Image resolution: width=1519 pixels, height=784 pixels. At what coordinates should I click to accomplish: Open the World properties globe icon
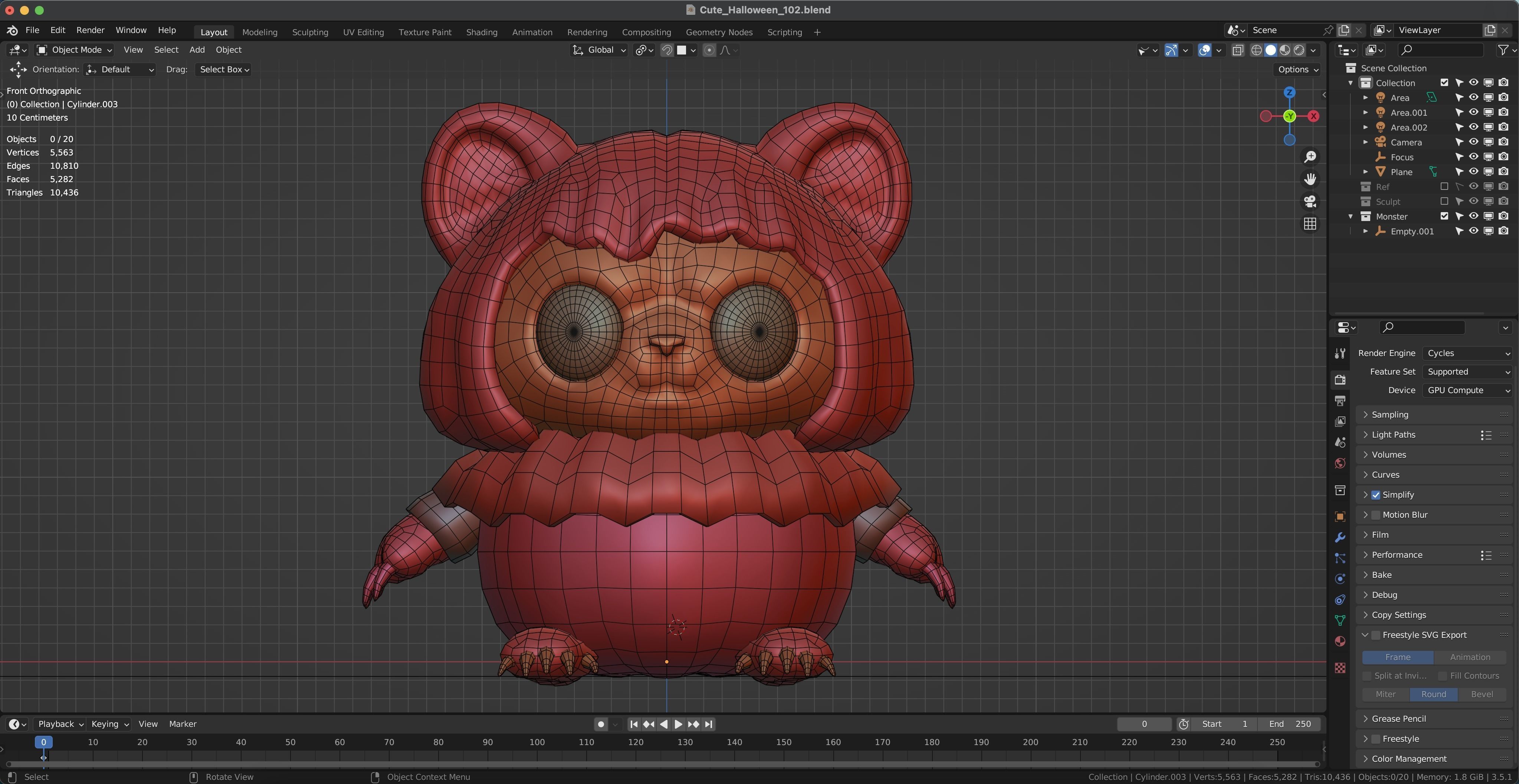[x=1340, y=463]
